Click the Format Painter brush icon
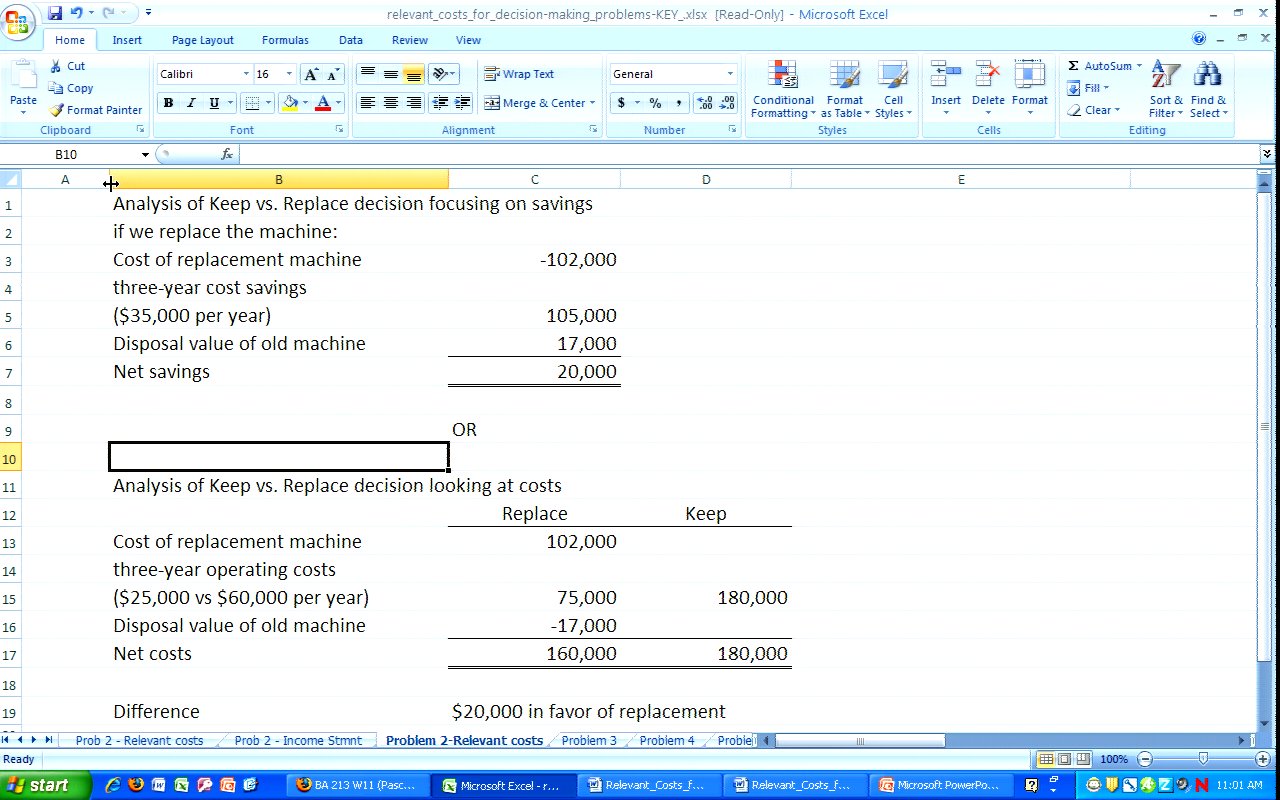This screenshot has width=1280, height=800. coord(57,110)
